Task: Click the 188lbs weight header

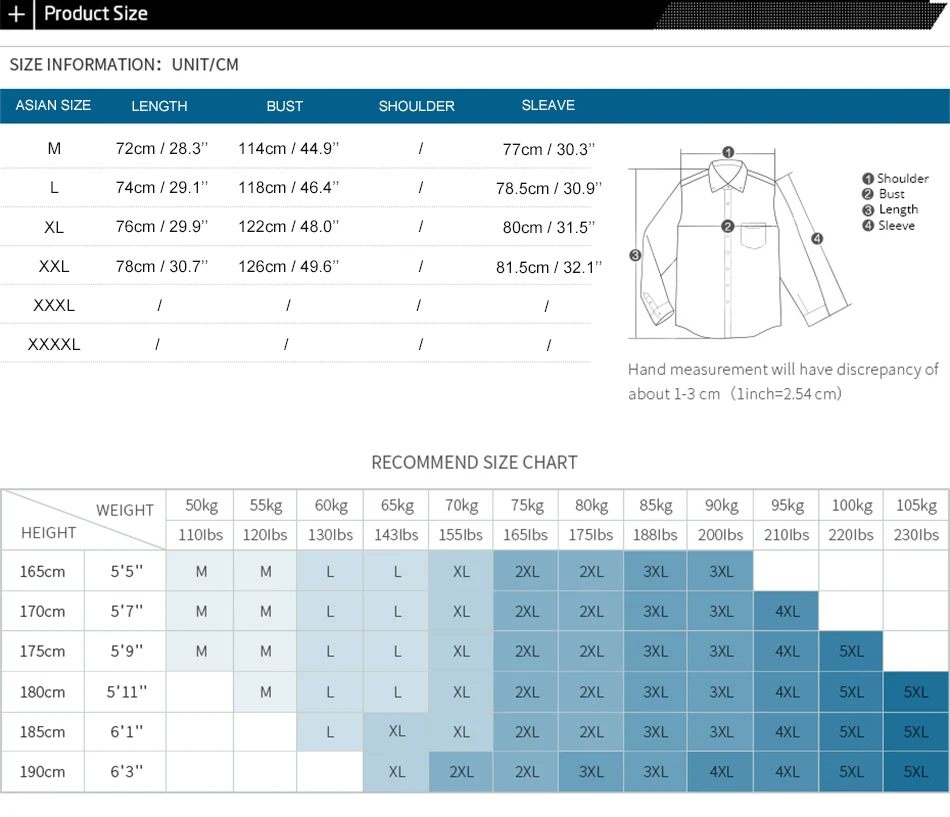Action: pos(655,535)
